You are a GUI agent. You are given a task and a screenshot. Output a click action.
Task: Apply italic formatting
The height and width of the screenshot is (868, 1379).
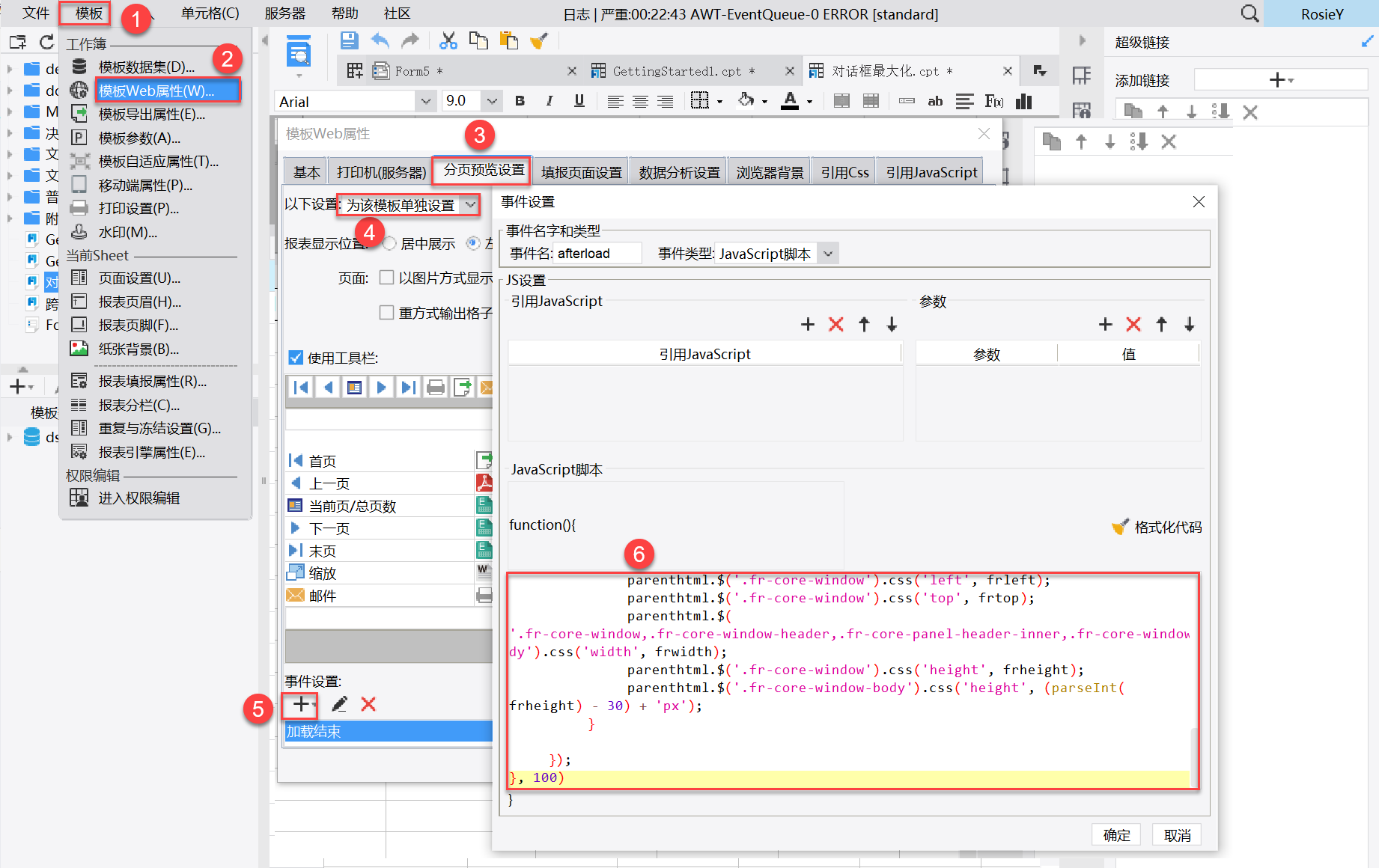click(x=549, y=100)
